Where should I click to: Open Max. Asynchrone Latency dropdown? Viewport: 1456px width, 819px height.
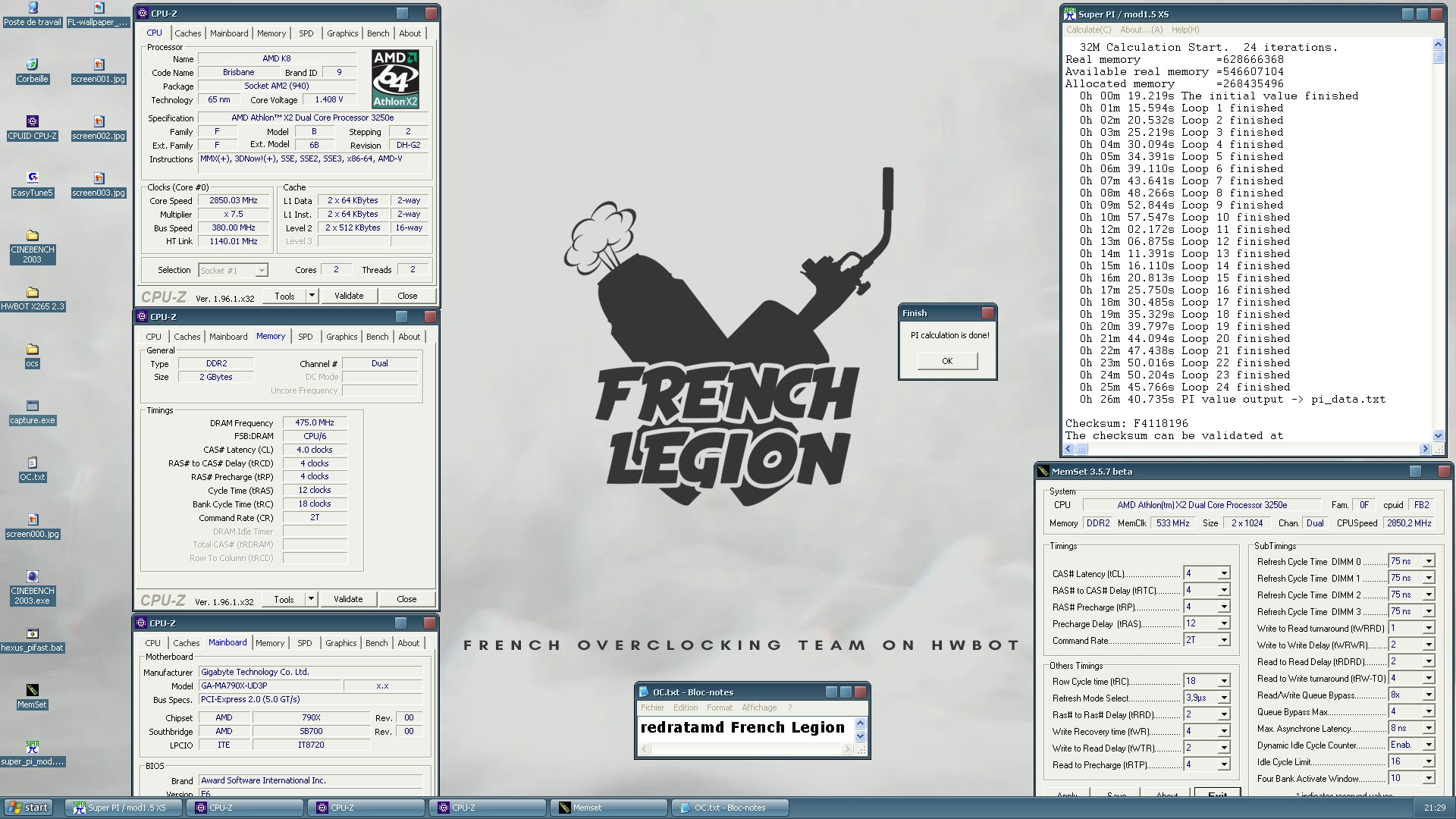click(1428, 728)
